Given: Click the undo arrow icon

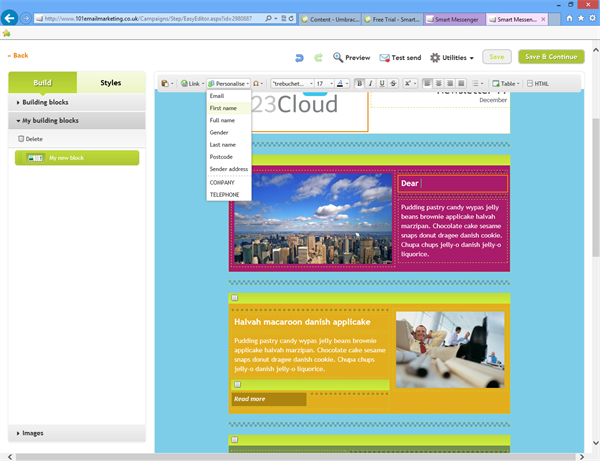Looking at the screenshot, I should tap(299, 58).
